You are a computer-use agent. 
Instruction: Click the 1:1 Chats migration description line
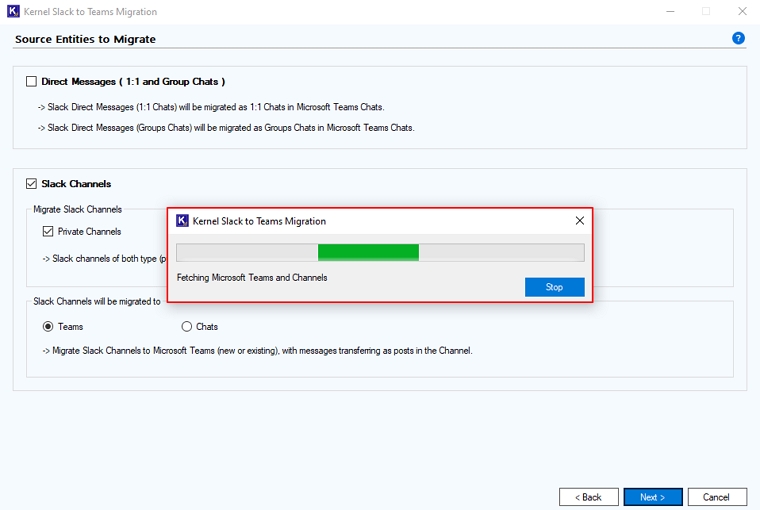pos(211,107)
